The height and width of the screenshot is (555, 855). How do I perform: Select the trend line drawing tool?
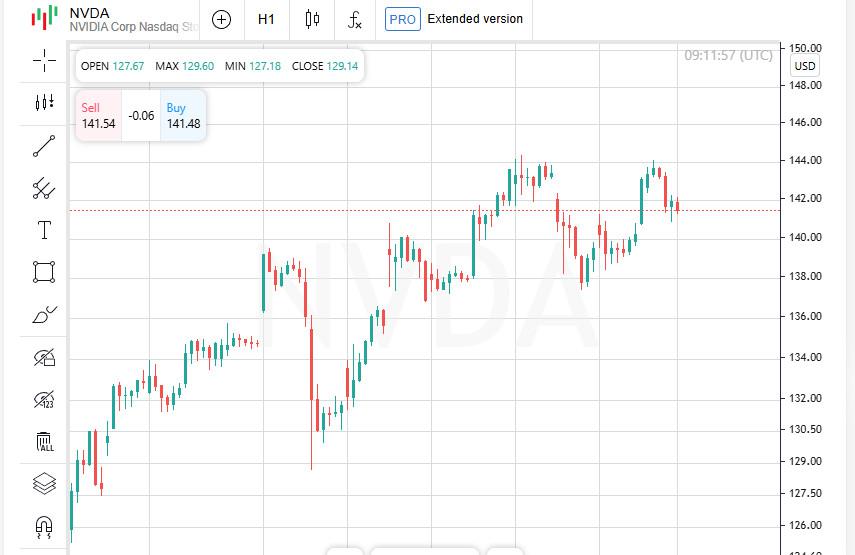pyautogui.click(x=44, y=146)
